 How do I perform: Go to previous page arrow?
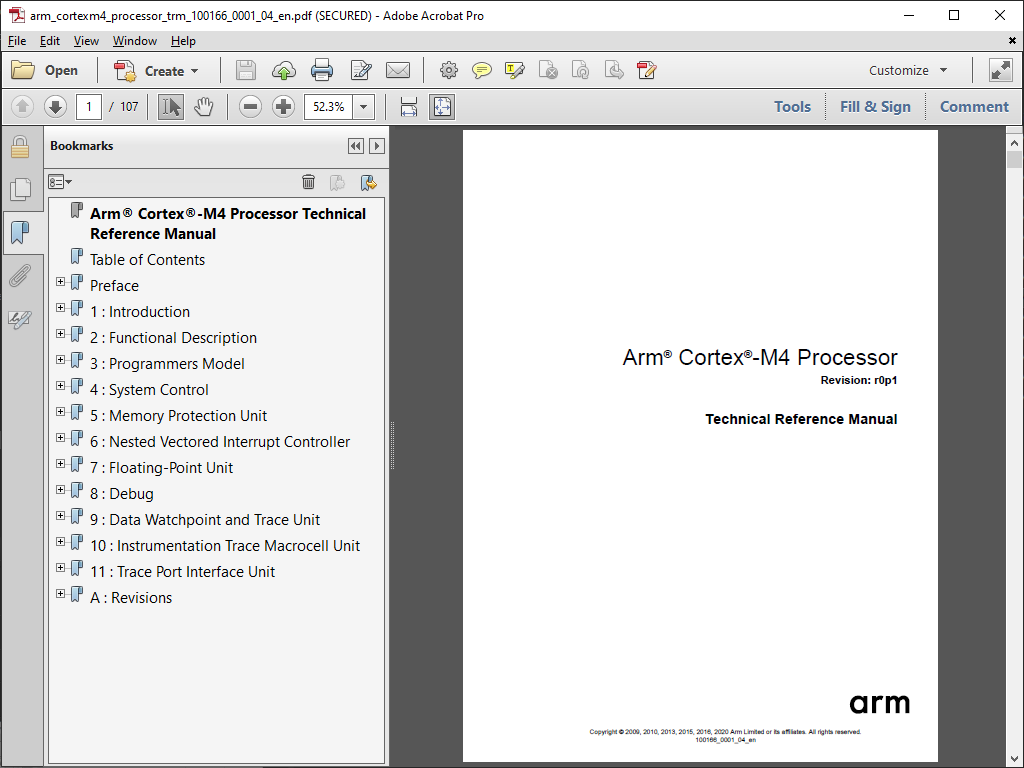click(22, 106)
